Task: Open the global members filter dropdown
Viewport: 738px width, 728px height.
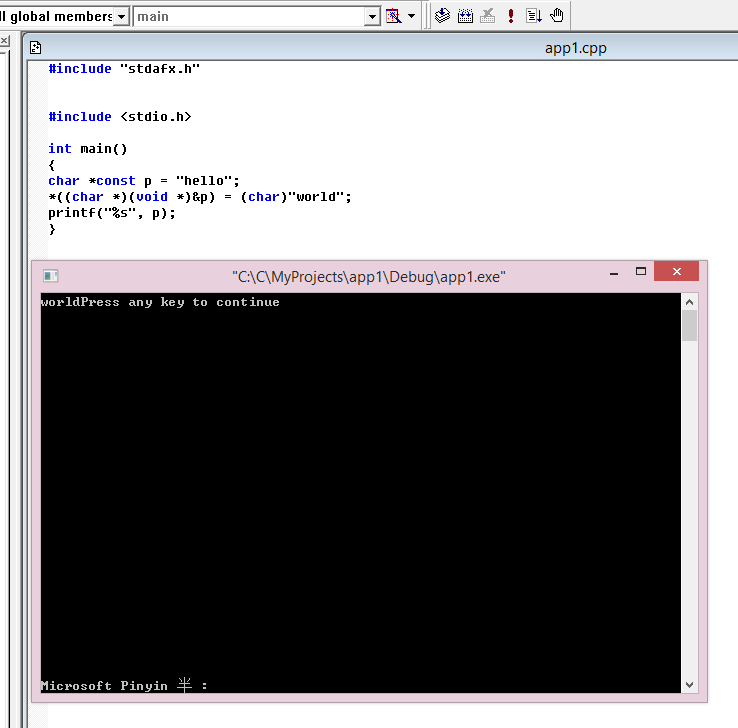Action: (121, 17)
